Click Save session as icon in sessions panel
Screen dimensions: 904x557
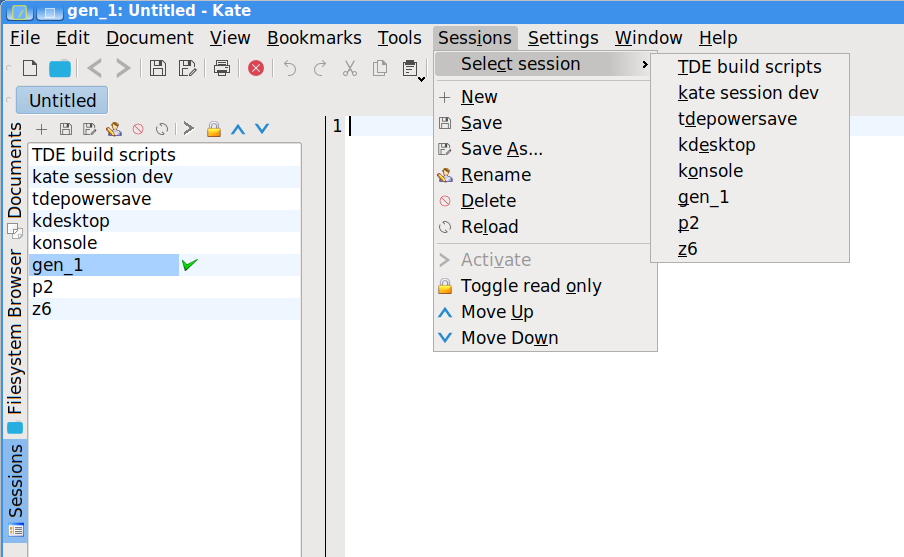[89, 129]
